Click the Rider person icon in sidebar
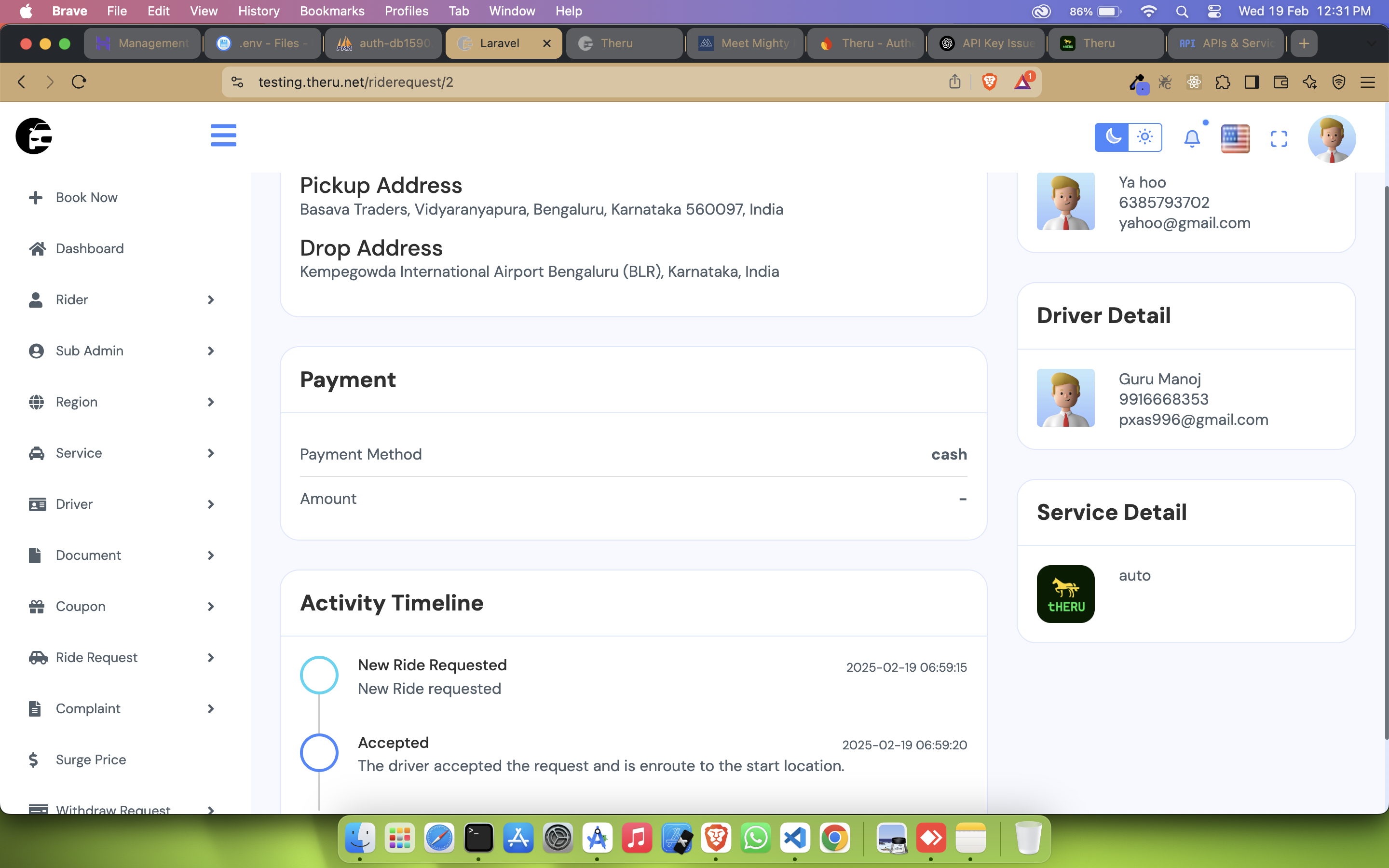This screenshot has width=1389, height=868. [36, 299]
